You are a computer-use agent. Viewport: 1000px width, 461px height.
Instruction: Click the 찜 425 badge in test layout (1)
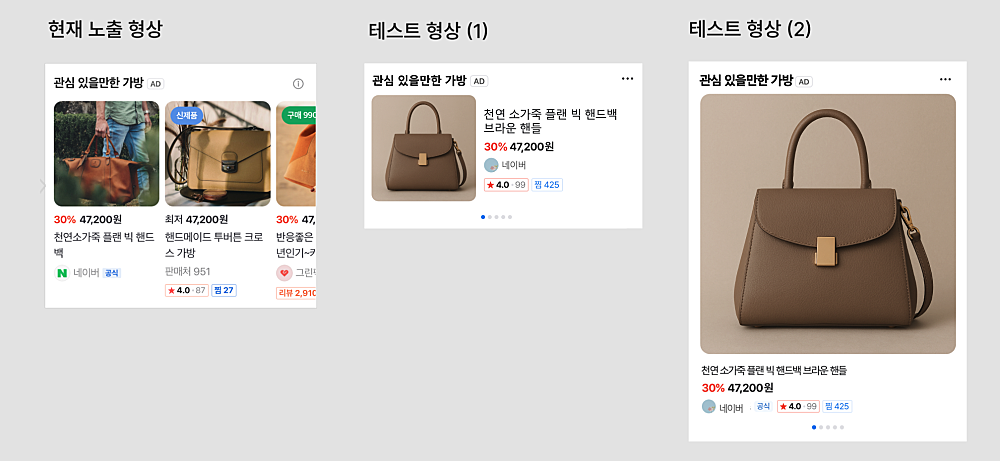pos(547,185)
